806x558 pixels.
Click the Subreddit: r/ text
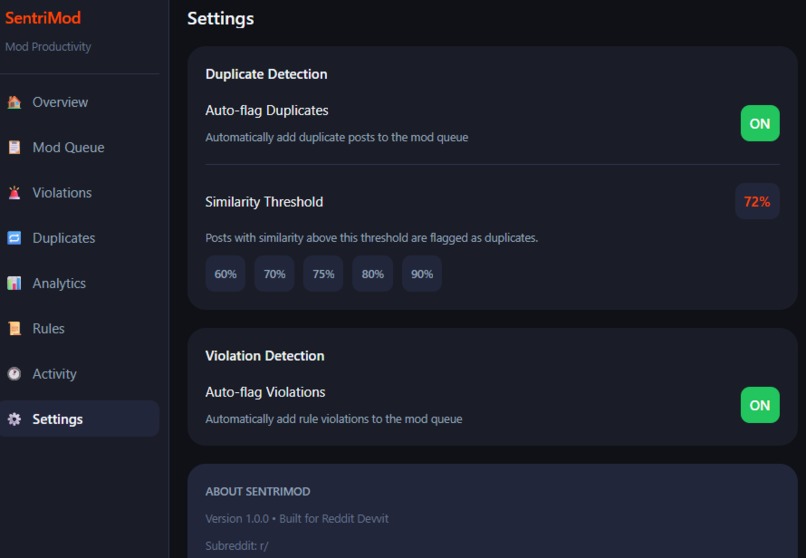236,546
